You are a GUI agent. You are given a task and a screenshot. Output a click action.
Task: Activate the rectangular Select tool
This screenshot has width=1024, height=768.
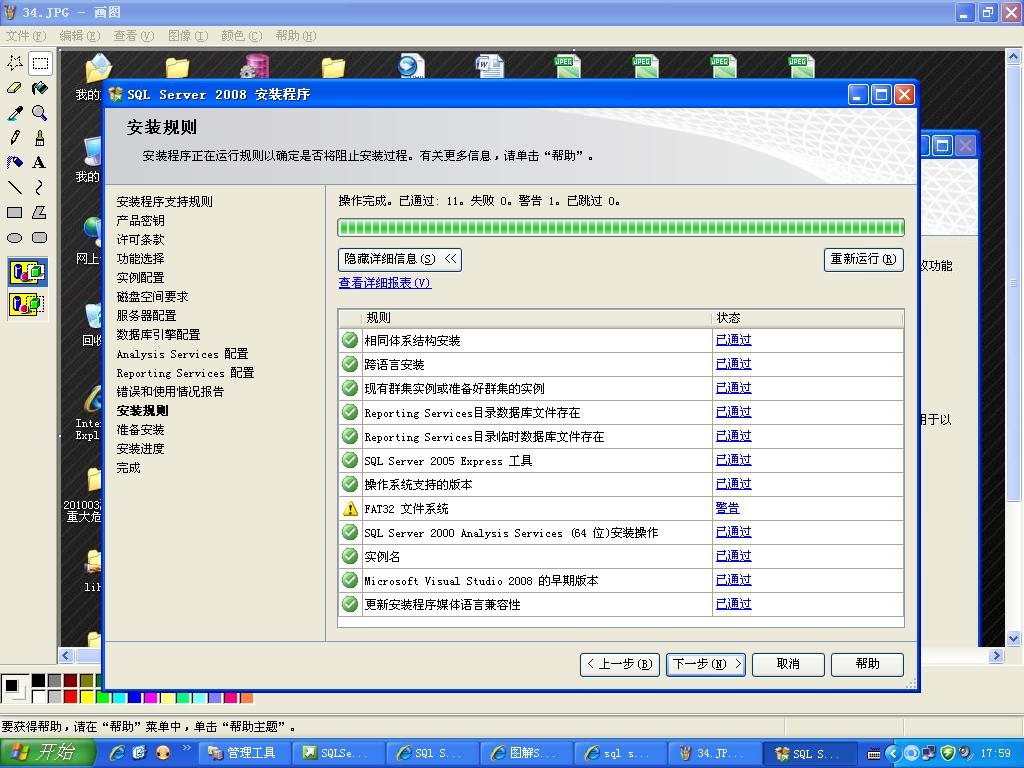coord(40,63)
